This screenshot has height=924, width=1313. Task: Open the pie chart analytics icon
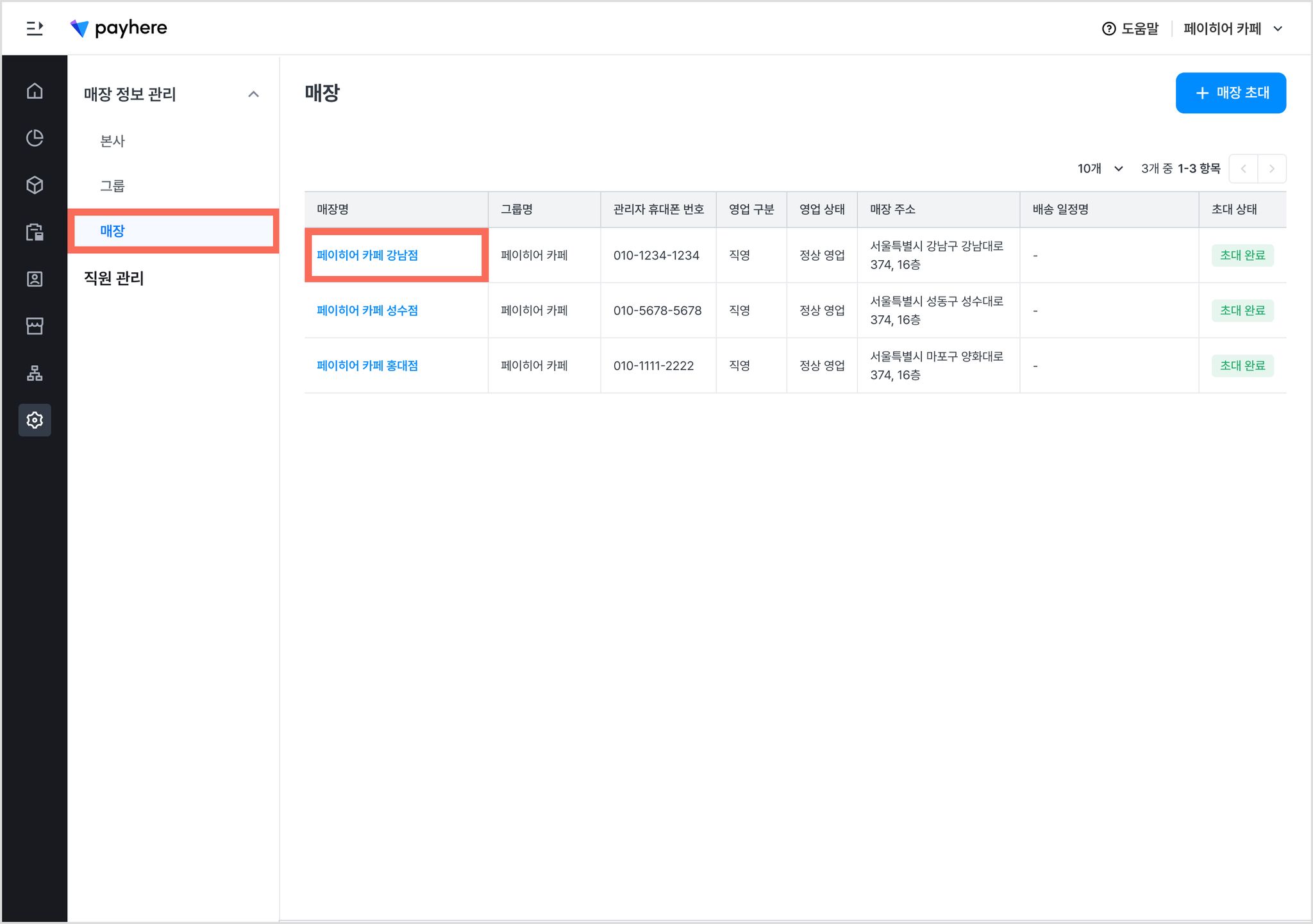point(35,138)
